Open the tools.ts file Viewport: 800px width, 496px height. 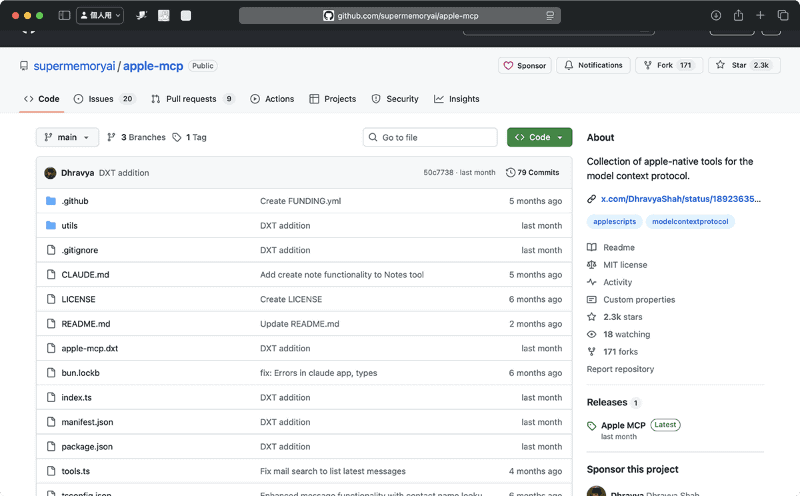click(x=76, y=471)
